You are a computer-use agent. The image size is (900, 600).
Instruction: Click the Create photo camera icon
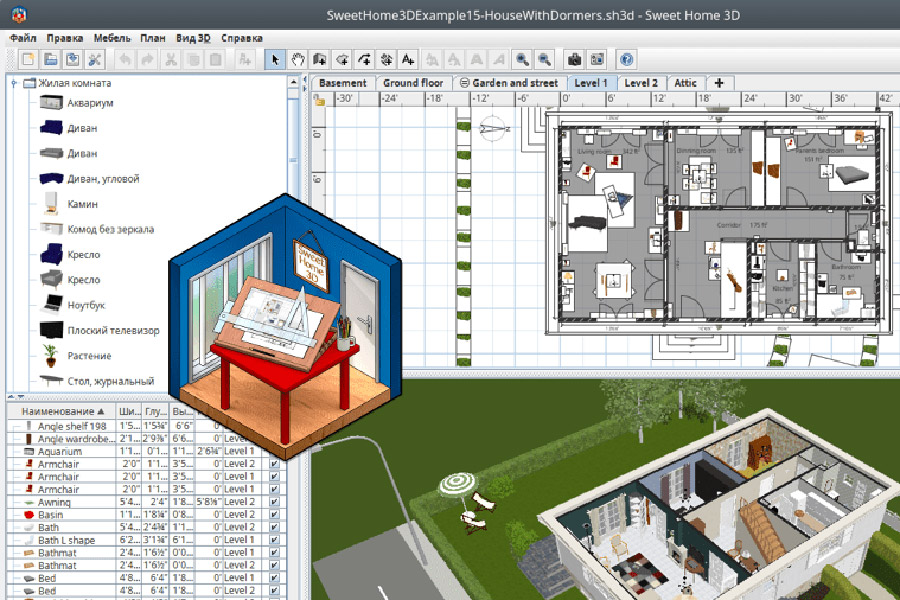click(x=574, y=59)
